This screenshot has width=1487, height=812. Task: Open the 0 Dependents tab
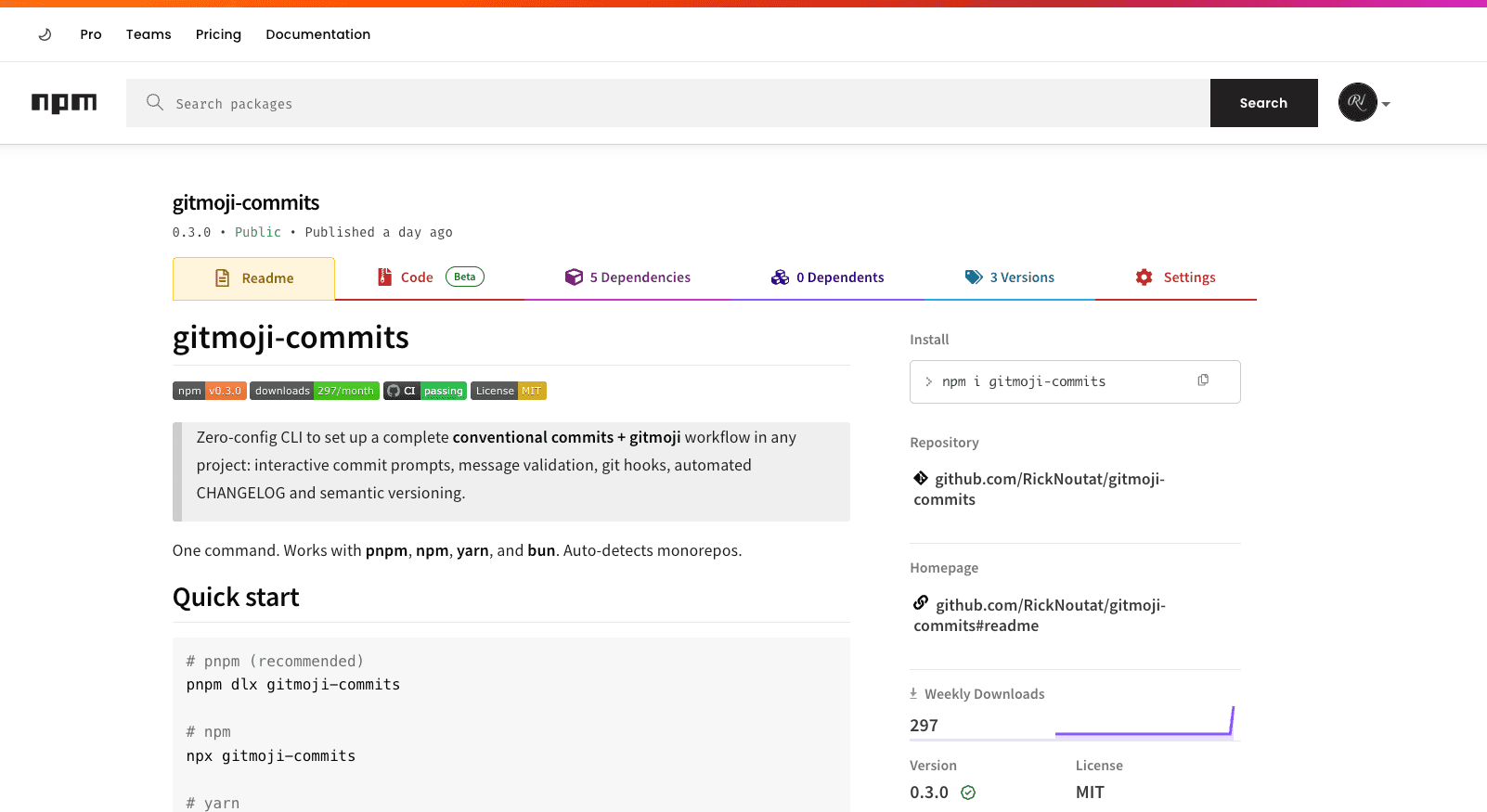pos(827,277)
